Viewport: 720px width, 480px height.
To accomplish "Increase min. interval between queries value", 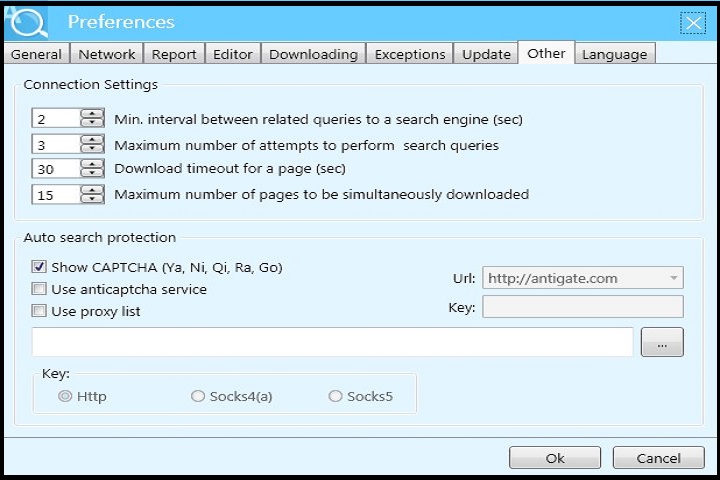I will (93, 114).
